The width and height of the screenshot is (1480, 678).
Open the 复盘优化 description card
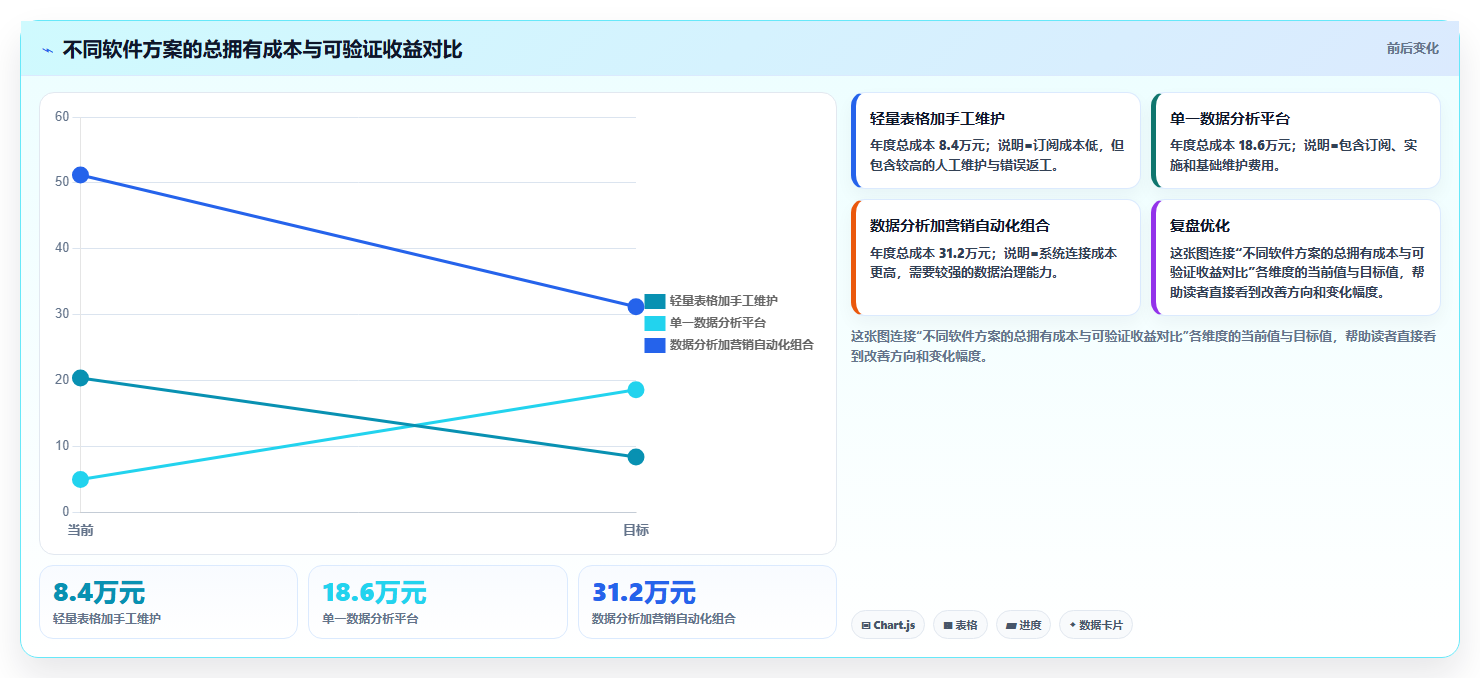click(x=1296, y=257)
